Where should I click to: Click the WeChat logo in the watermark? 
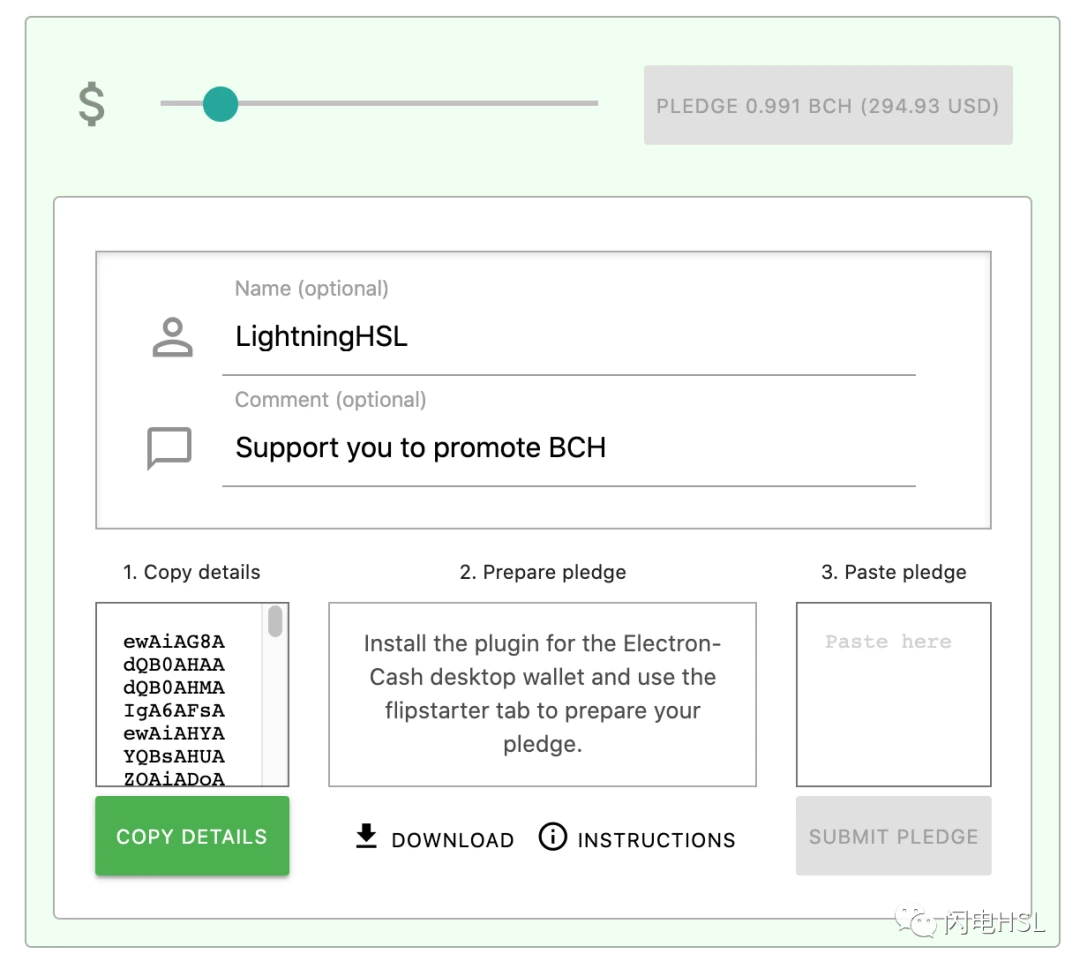point(915,921)
